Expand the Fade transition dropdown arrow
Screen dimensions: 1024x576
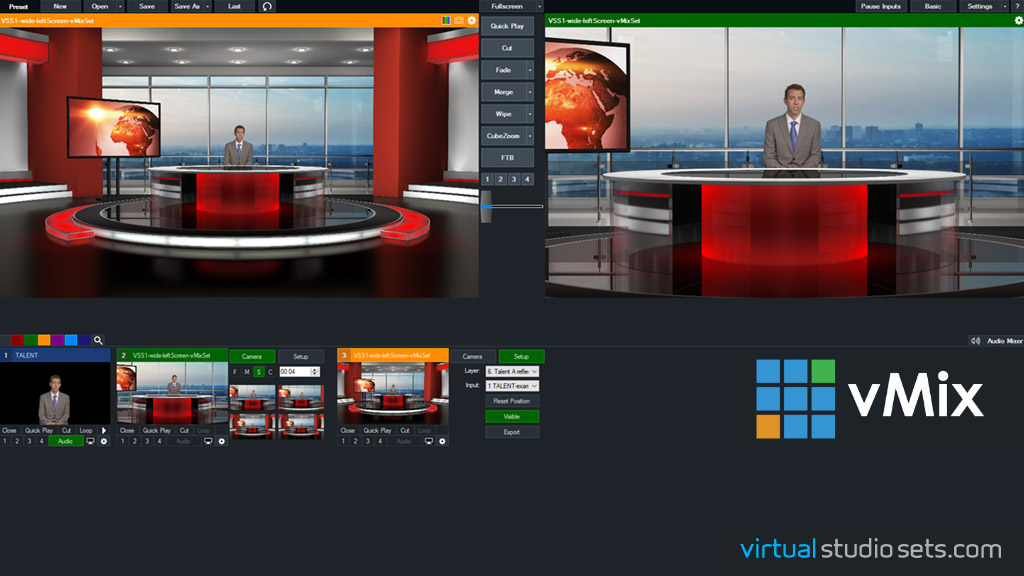click(530, 70)
